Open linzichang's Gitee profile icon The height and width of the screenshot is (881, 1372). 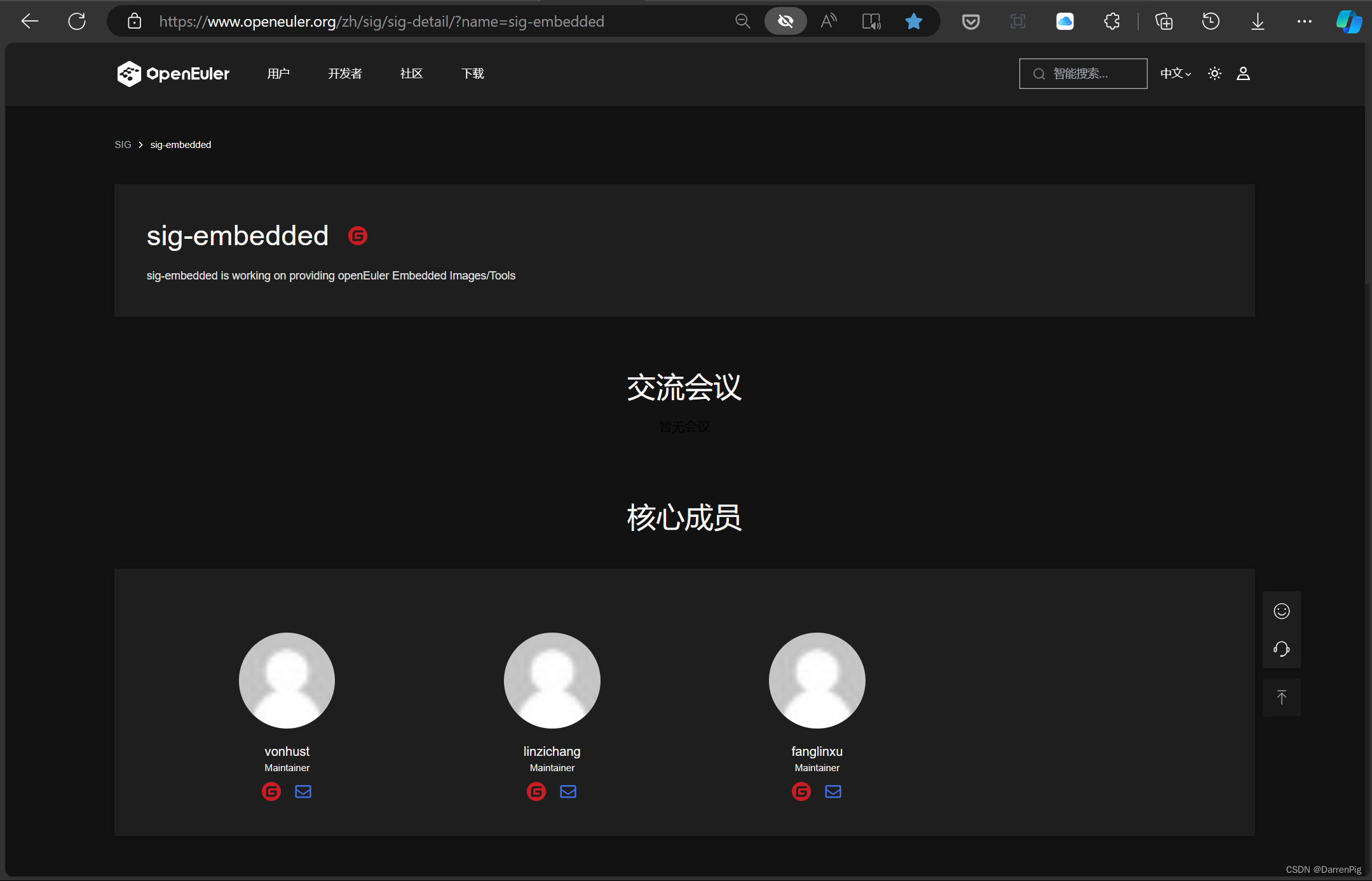pos(536,791)
